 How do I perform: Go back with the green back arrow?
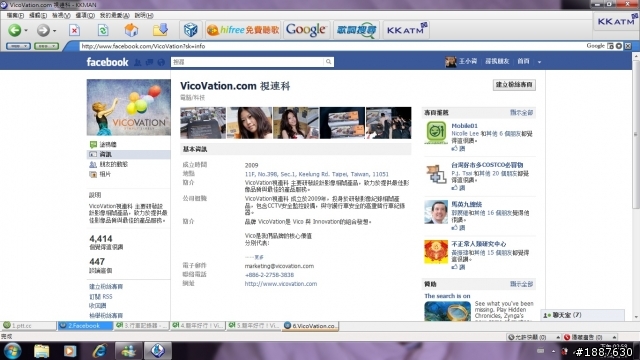click(x=14, y=30)
